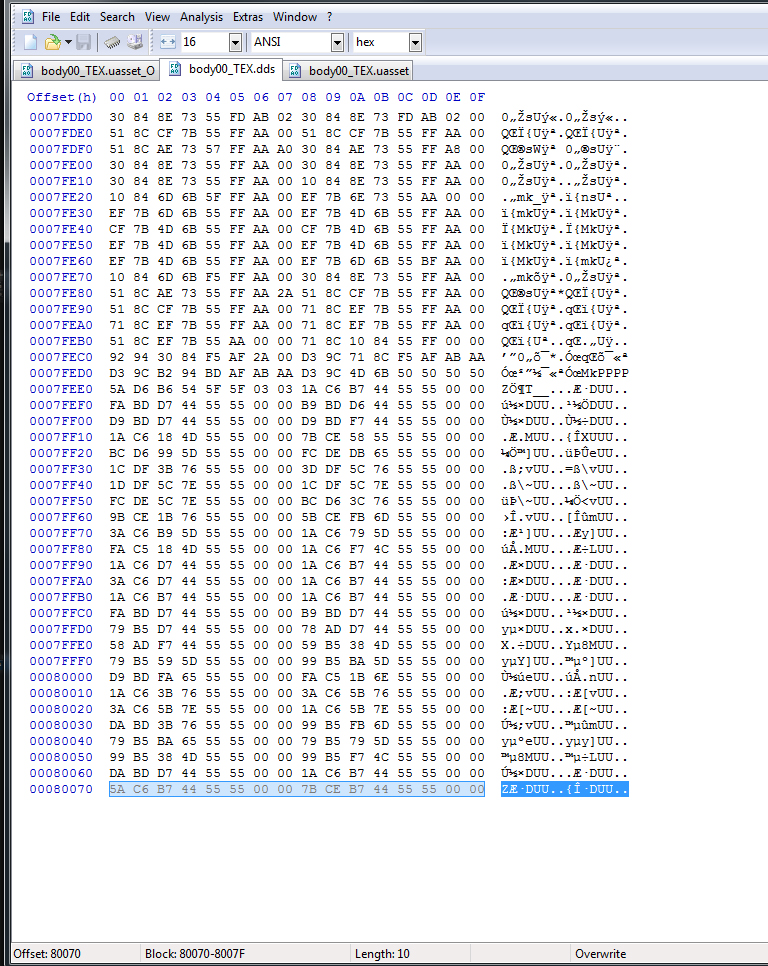Open the Analysis menu
This screenshot has width=768, height=966.
pos(202,17)
